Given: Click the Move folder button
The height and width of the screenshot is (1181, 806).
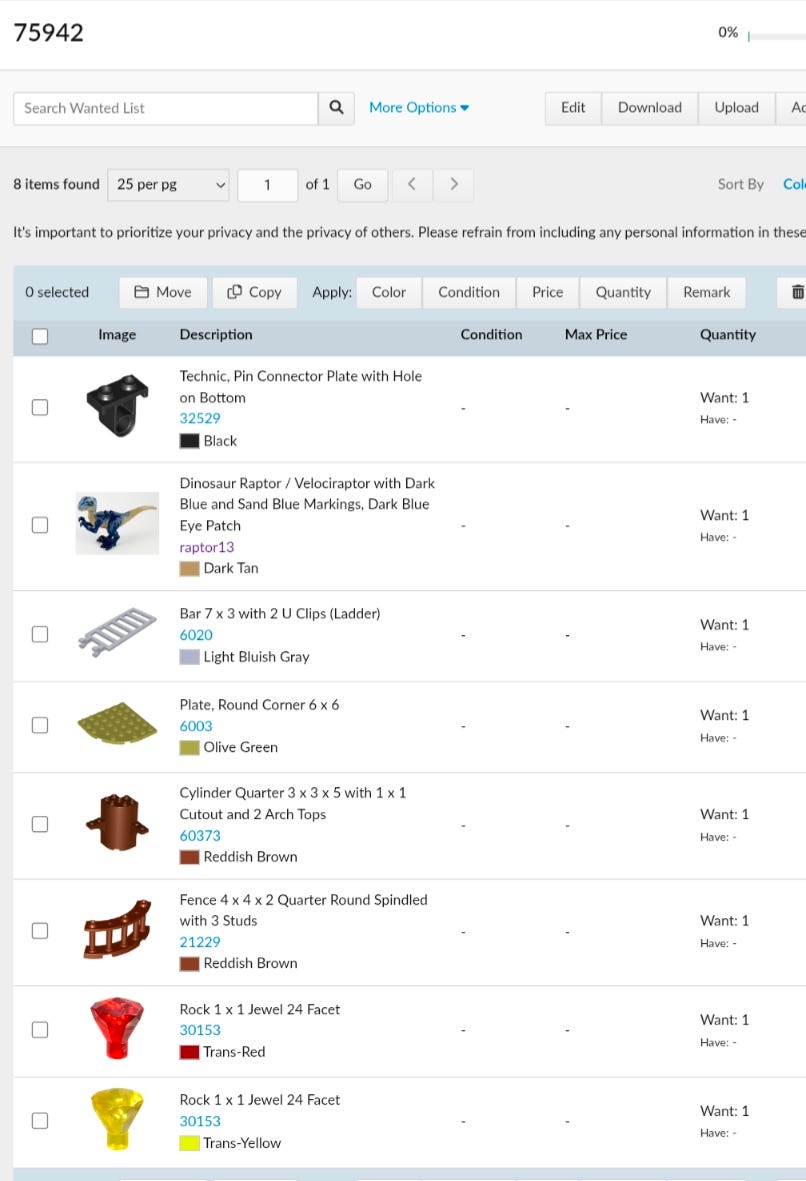Looking at the screenshot, I should 163,292.
